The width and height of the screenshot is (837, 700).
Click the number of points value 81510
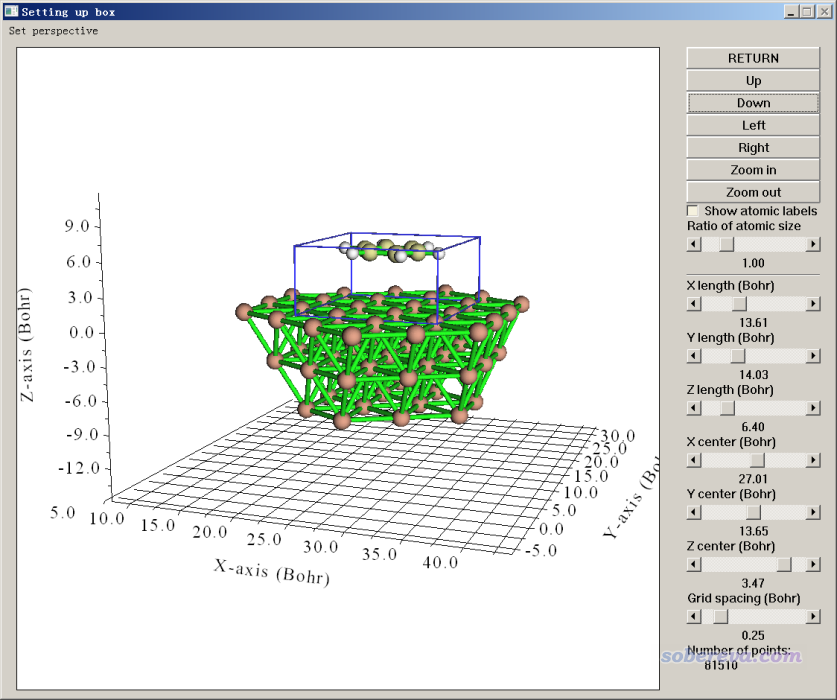tap(721, 665)
